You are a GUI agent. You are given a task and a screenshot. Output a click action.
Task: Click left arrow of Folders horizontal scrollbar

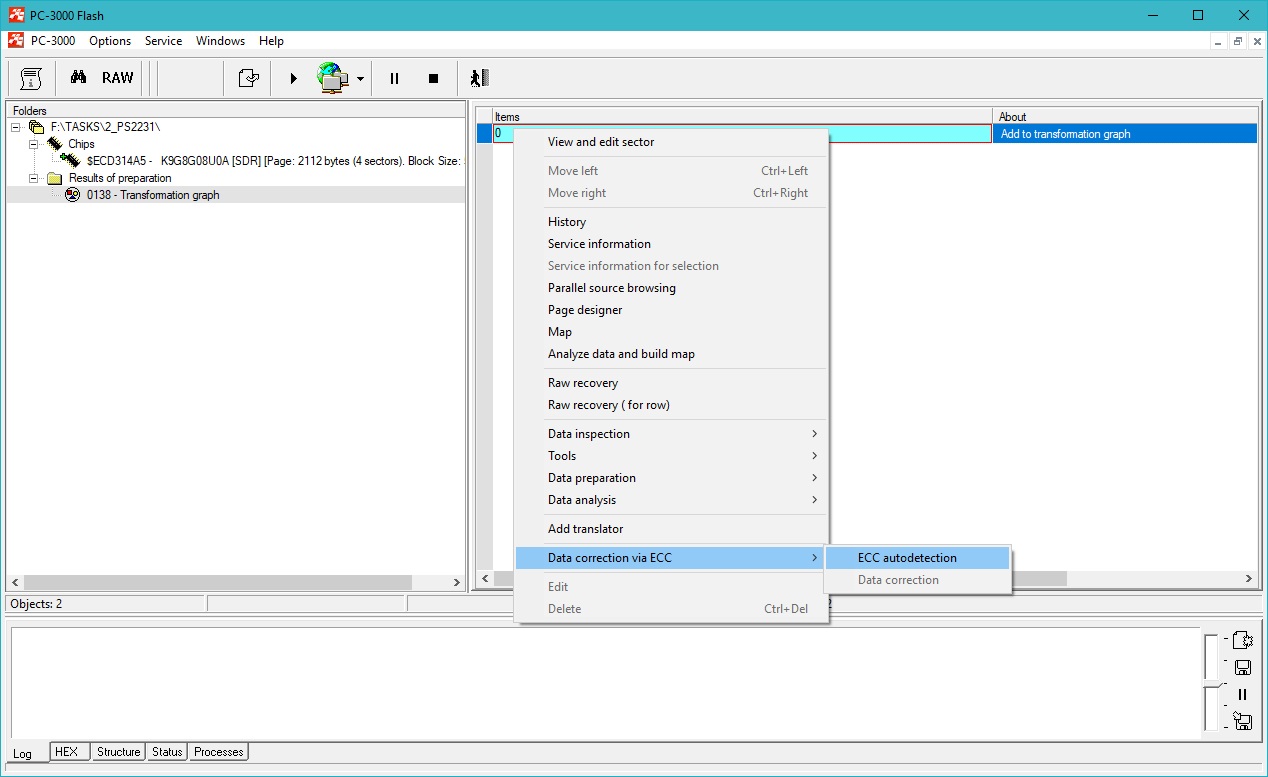[15, 582]
